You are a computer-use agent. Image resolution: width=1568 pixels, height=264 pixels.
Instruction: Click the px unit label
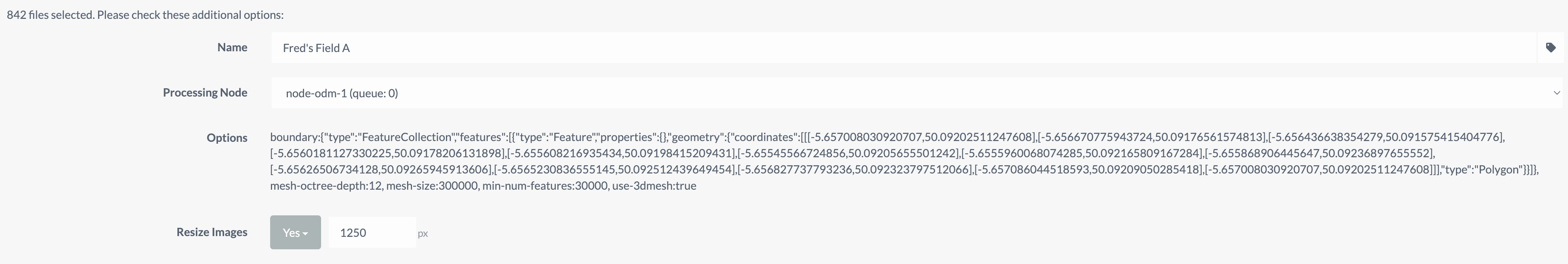pos(424,233)
